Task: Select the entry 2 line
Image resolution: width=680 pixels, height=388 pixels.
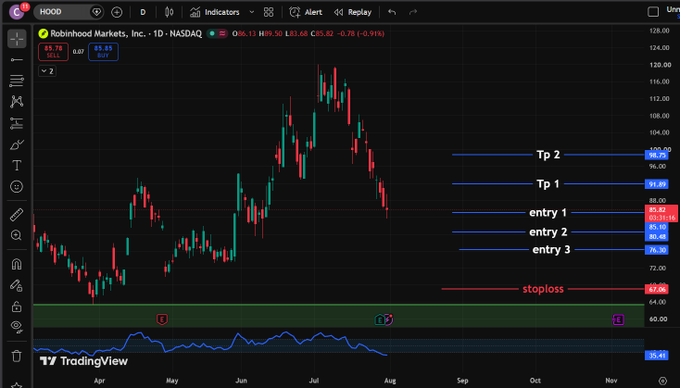Action: (548, 232)
